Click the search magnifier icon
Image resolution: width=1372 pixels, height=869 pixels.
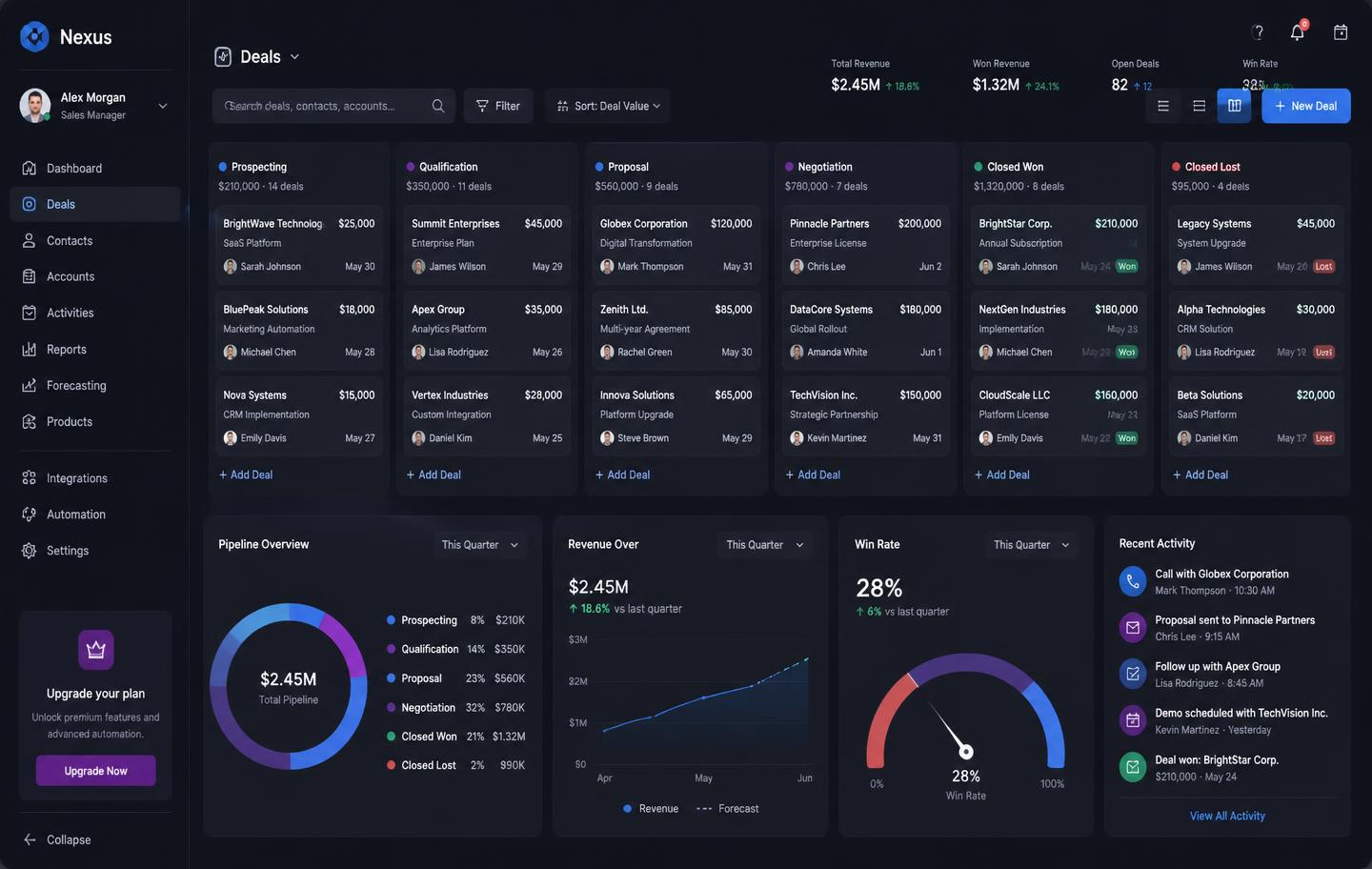click(x=438, y=106)
